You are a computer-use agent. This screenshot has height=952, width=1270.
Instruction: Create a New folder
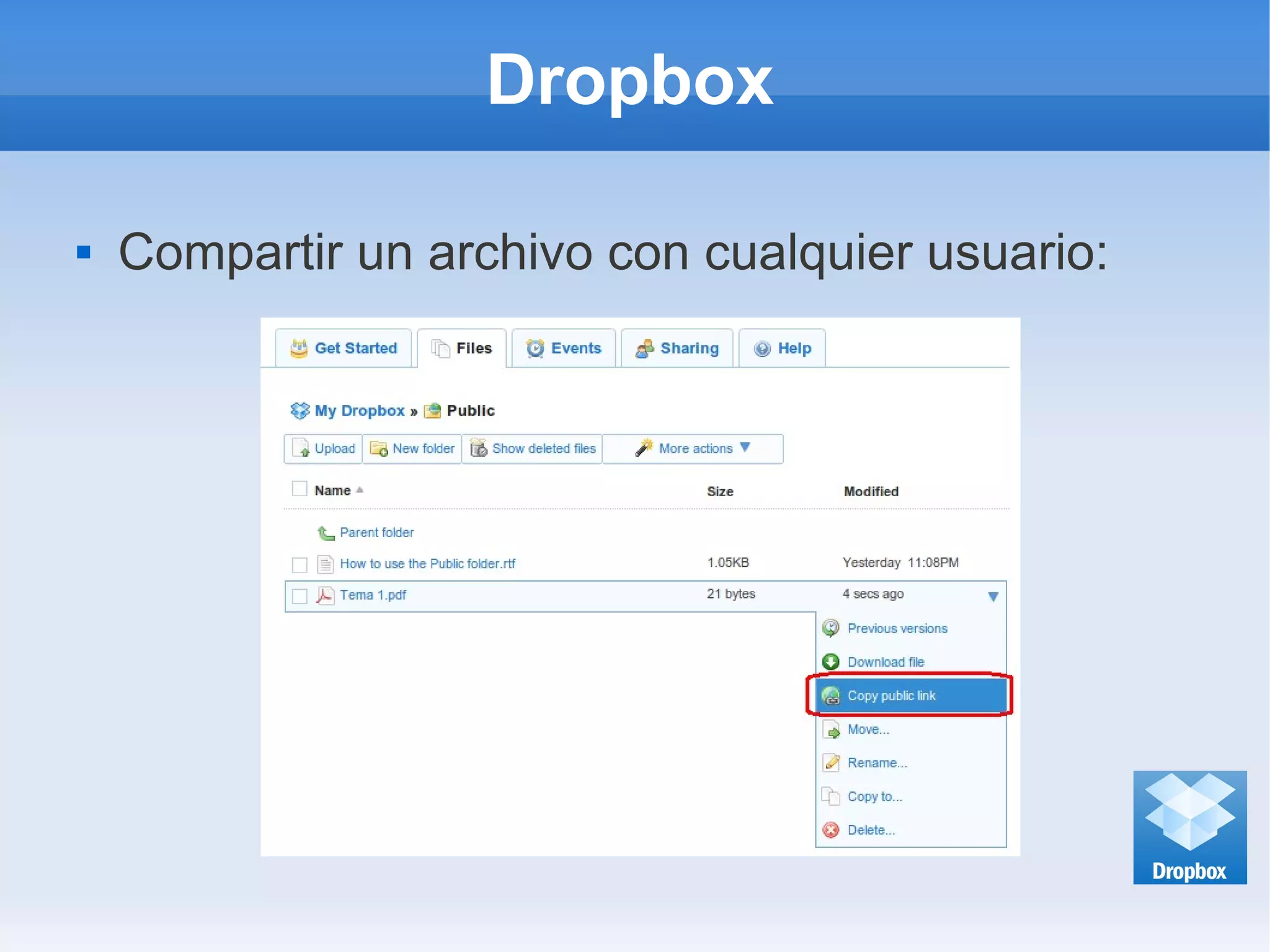[412, 448]
